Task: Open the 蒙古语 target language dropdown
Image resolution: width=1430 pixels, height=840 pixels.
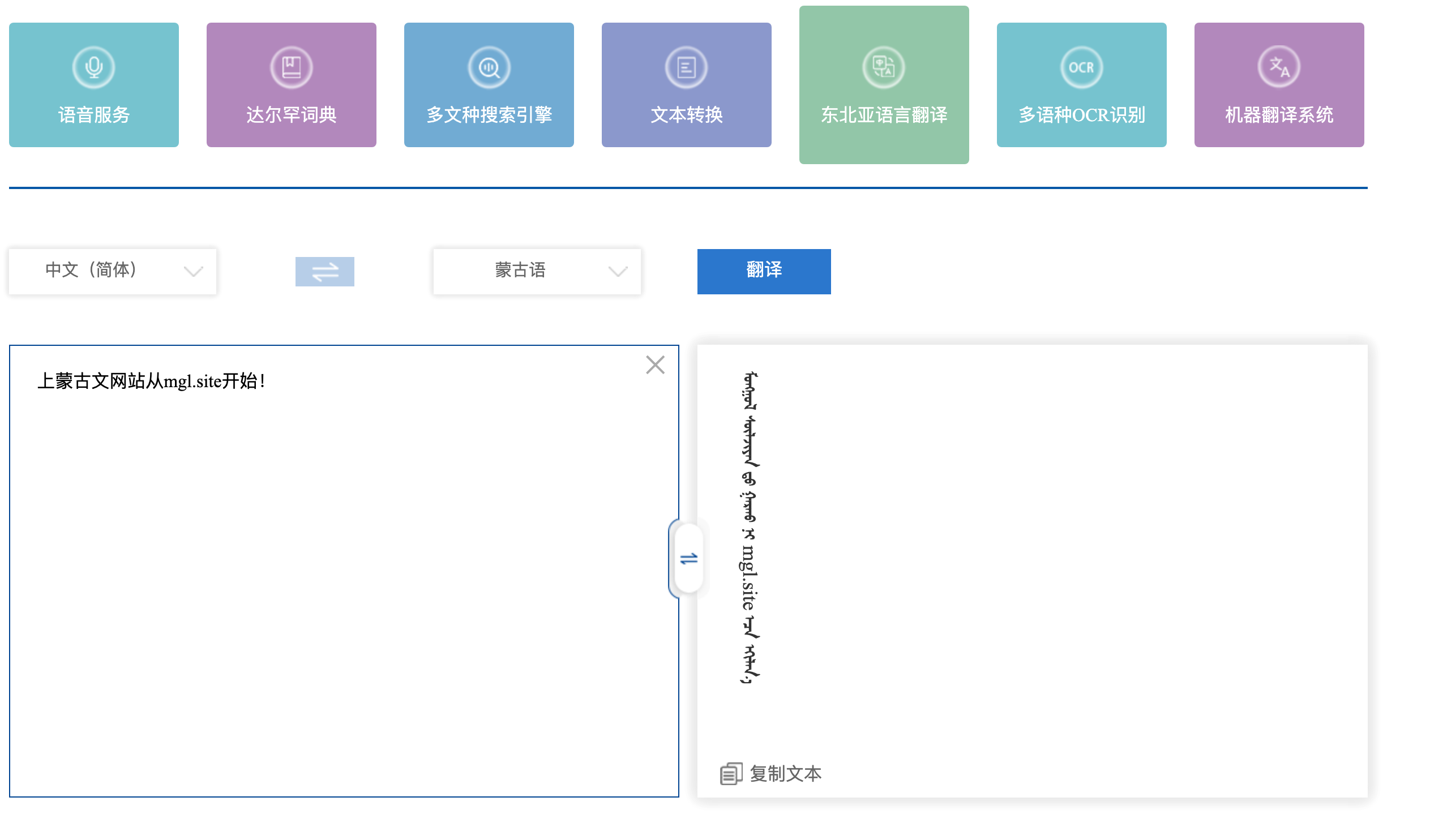Action: [x=521, y=270]
